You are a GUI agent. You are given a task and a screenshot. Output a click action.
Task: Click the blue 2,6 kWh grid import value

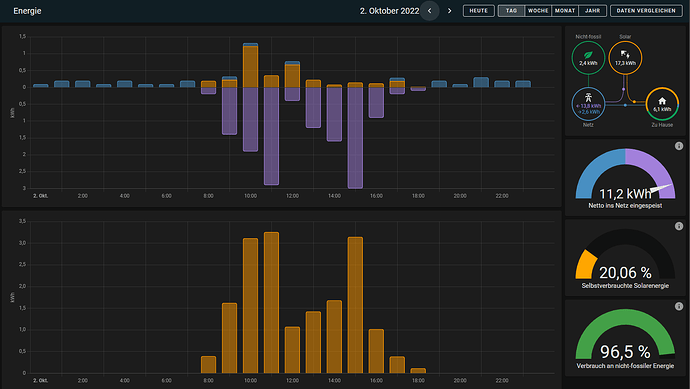coord(589,112)
